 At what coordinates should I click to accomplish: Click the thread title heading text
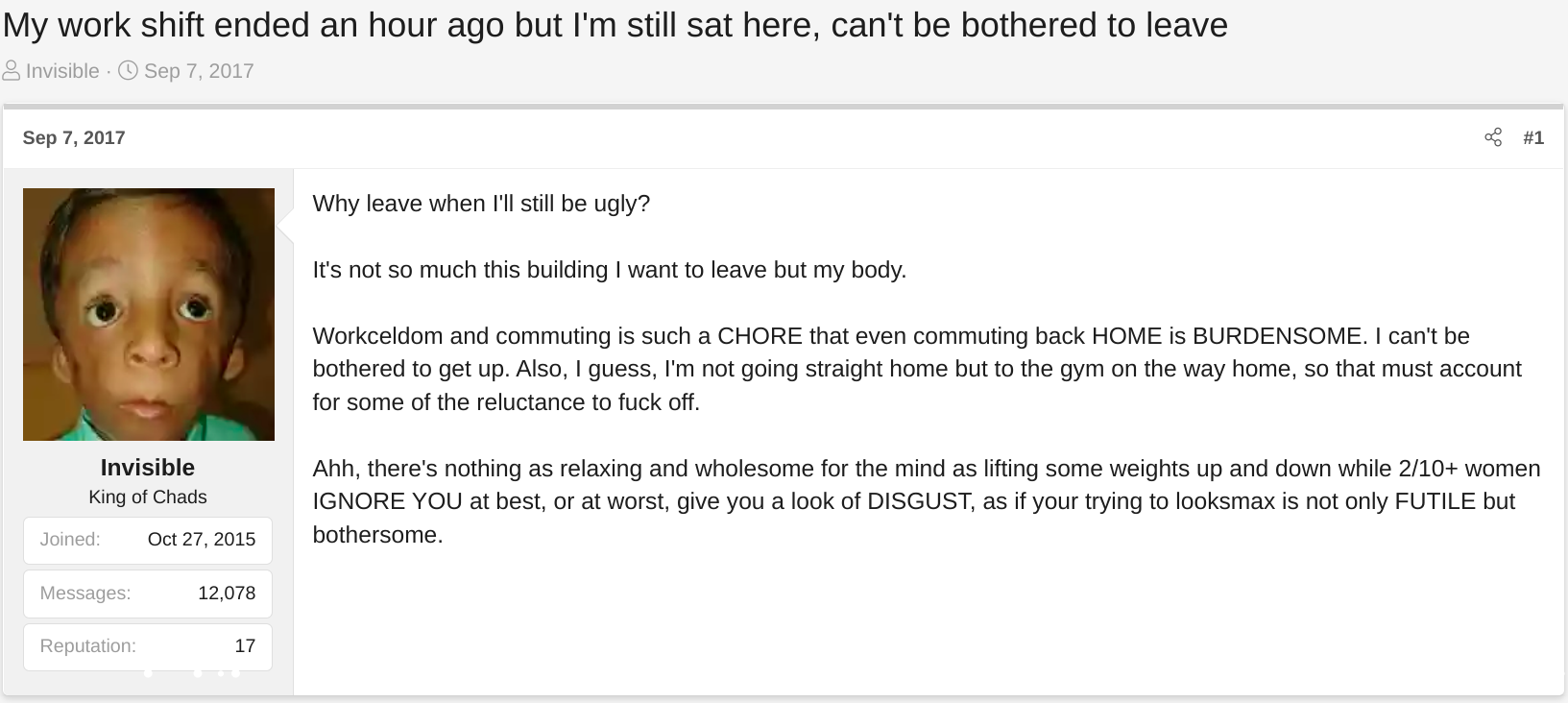point(615,25)
